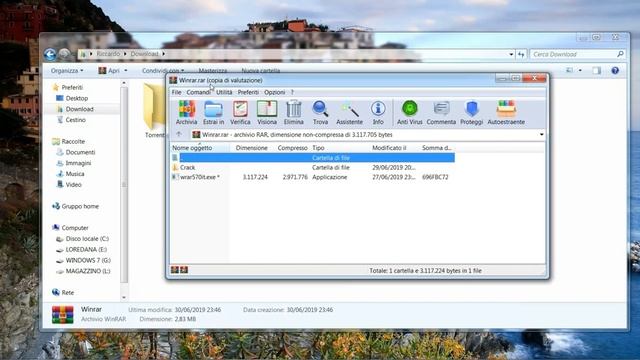Open the Utilità menu
This screenshot has height=360, width=640.
[224, 92]
